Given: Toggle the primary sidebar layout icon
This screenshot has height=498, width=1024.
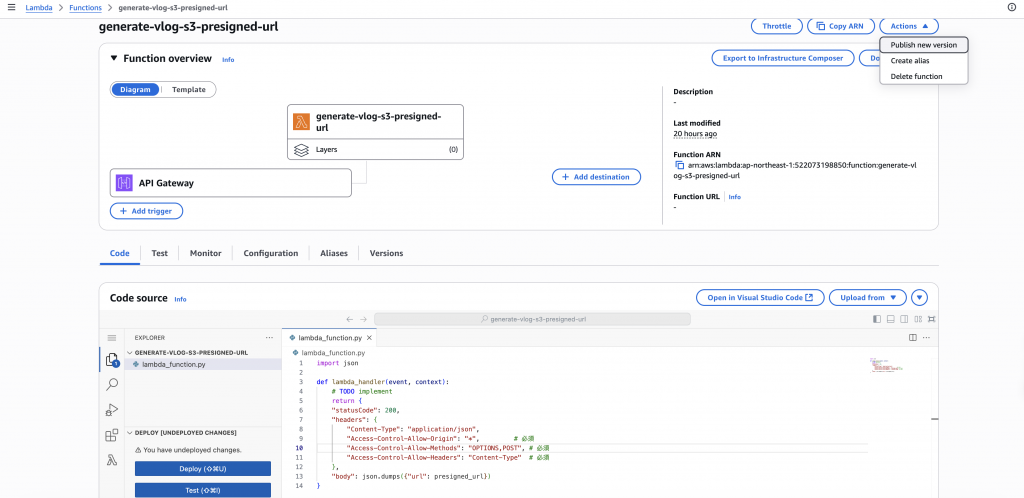Looking at the screenshot, I should click(x=876, y=319).
